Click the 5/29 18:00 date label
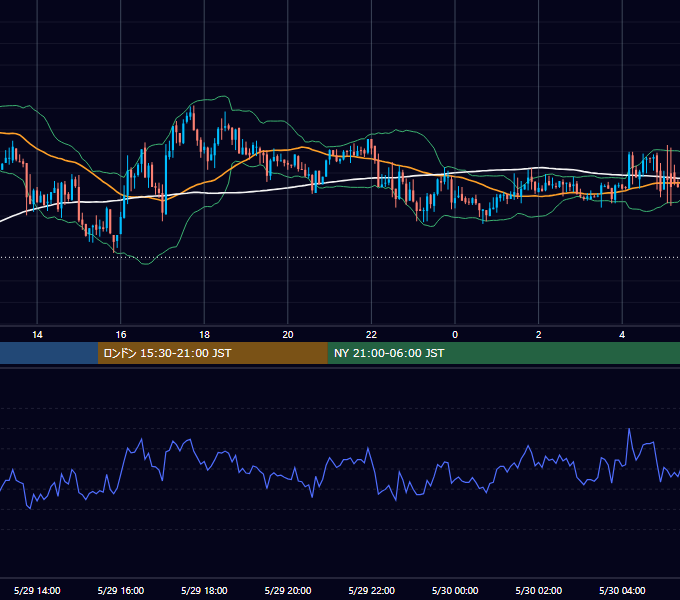The image size is (680, 600). (x=204, y=590)
